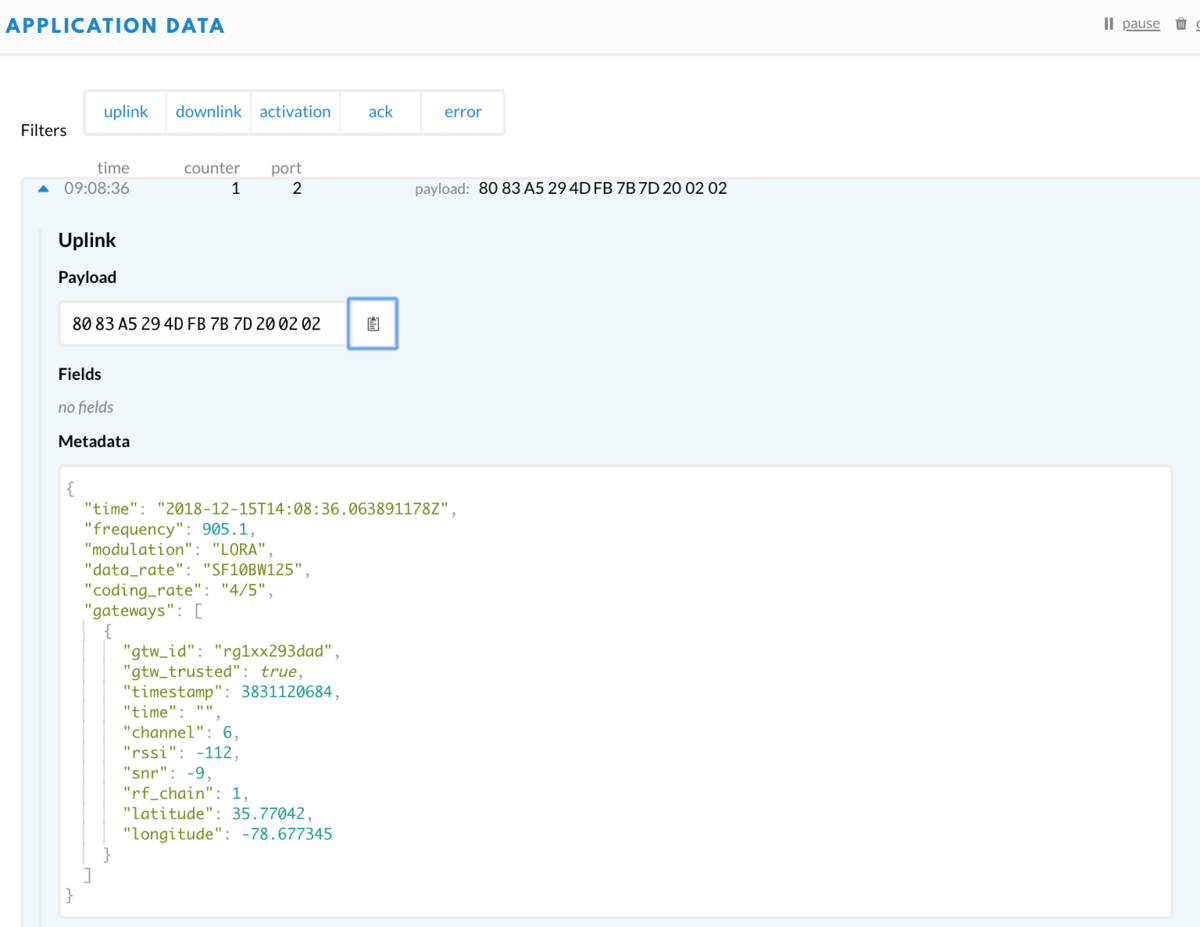Click the time column header
The width and height of the screenshot is (1200, 927).
coord(112,167)
